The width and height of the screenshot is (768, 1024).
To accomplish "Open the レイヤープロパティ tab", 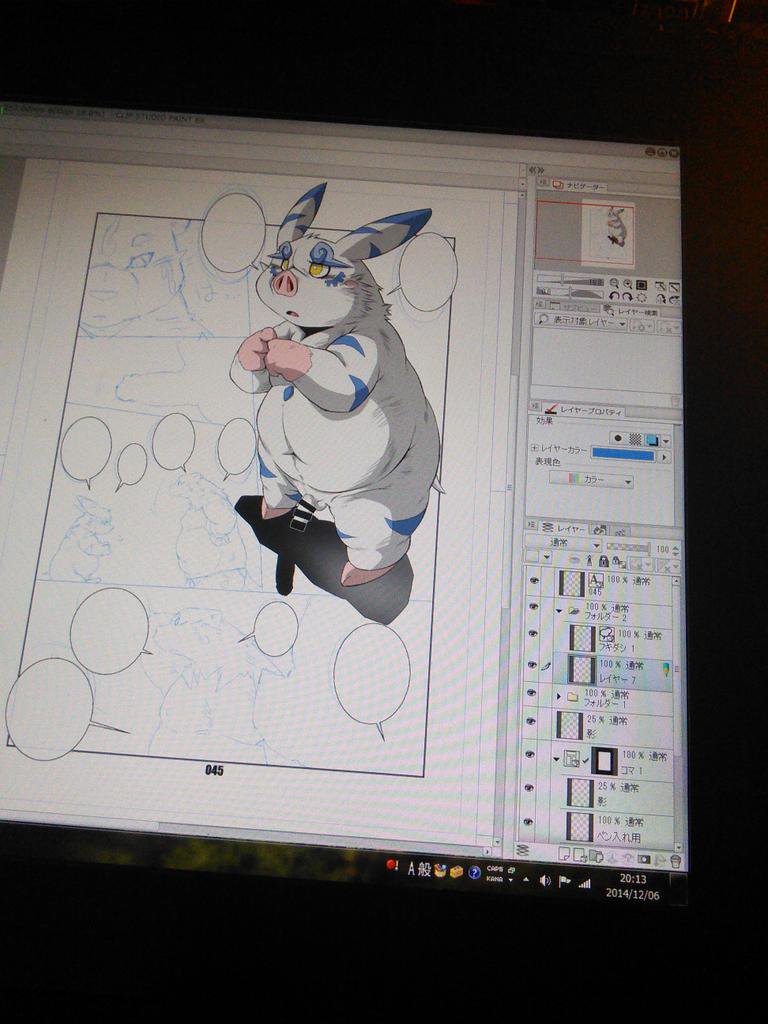I will [584, 411].
